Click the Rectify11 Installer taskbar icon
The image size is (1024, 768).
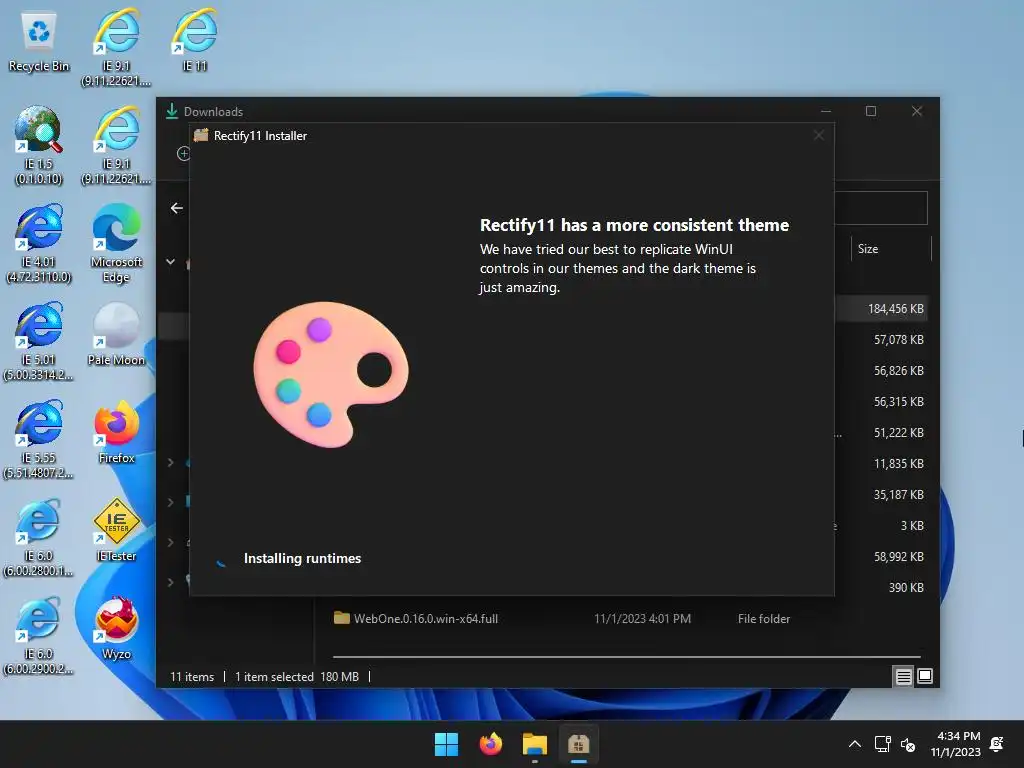(x=579, y=744)
